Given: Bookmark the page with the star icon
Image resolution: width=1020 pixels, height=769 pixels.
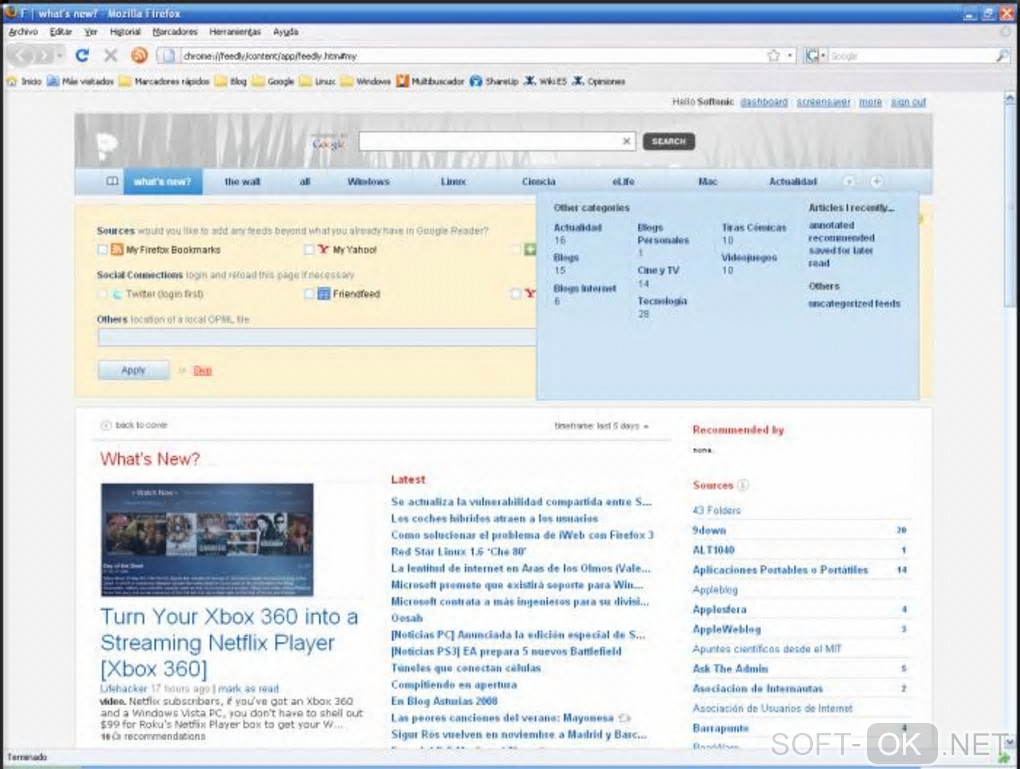Looking at the screenshot, I should click(x=773, y=56).
